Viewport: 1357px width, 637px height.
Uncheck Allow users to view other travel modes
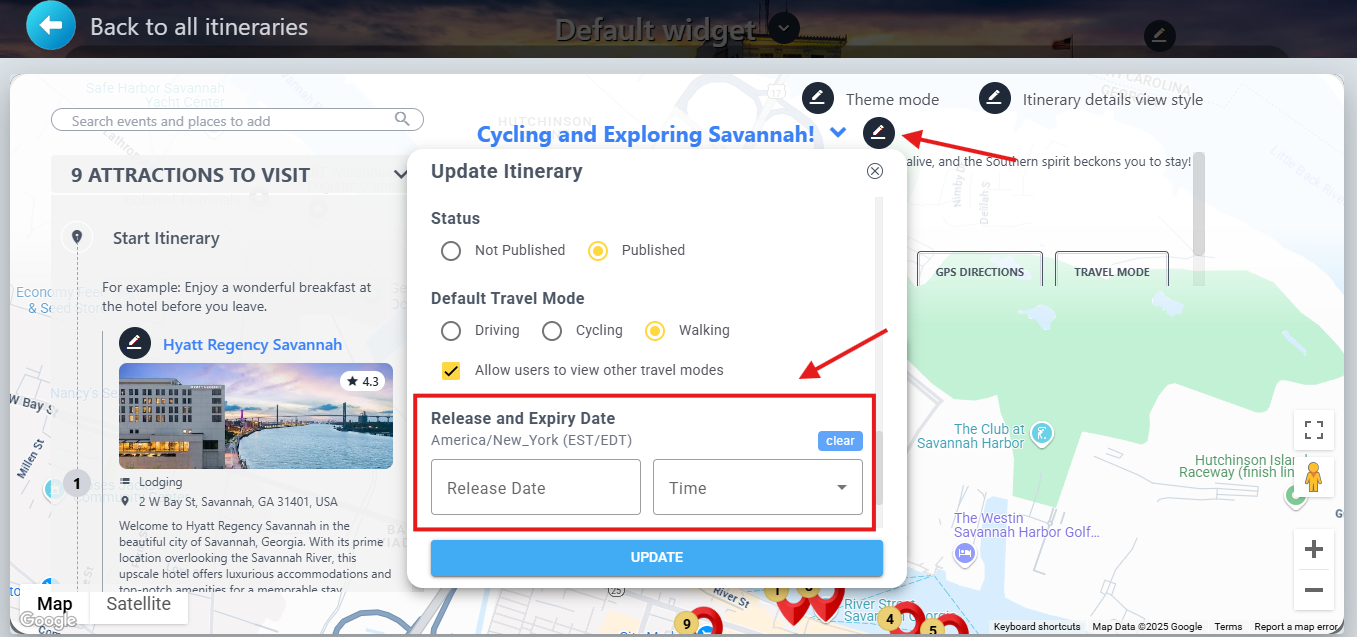pos(451,370)
